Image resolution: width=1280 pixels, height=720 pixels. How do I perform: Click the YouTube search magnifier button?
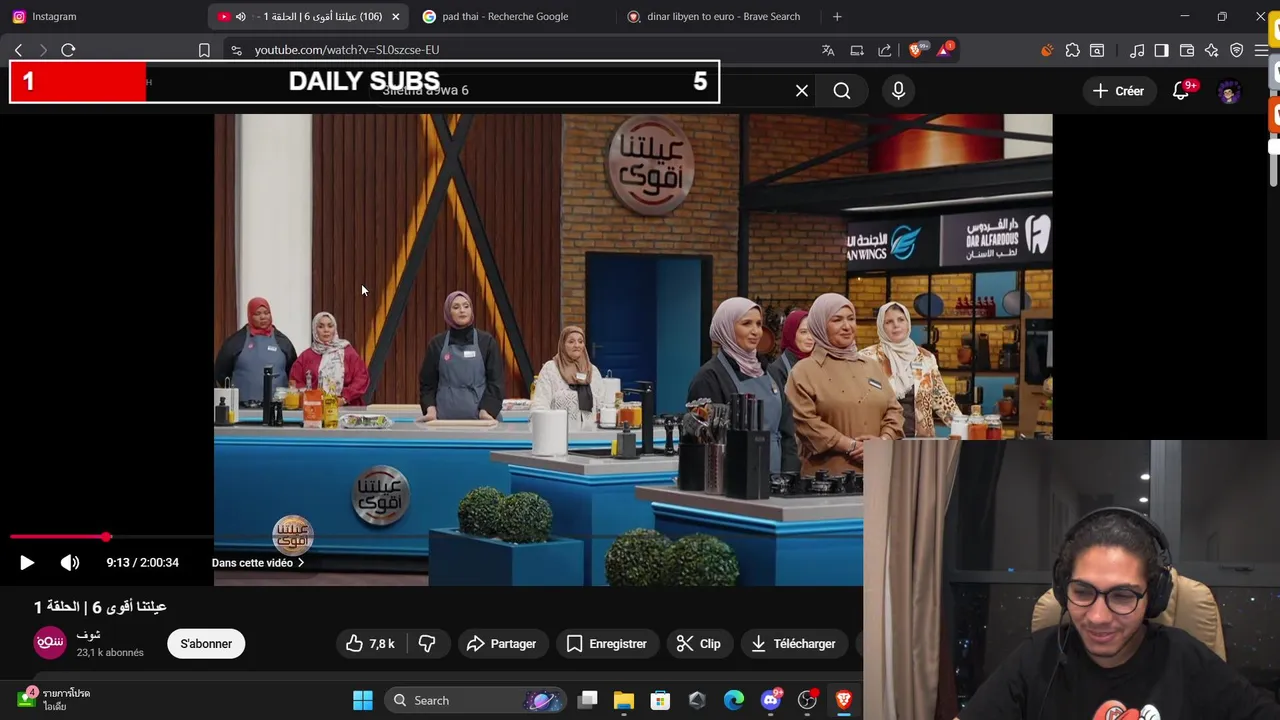point(842,91)
